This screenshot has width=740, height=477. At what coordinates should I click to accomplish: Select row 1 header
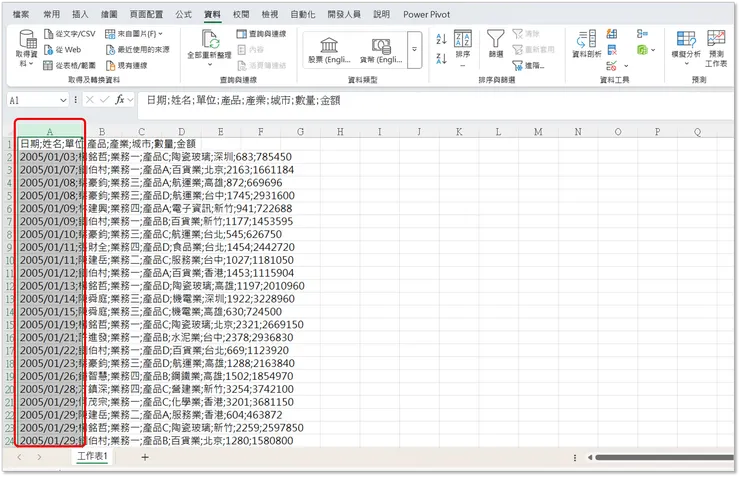pyautogui.click(x=9, y=144)
